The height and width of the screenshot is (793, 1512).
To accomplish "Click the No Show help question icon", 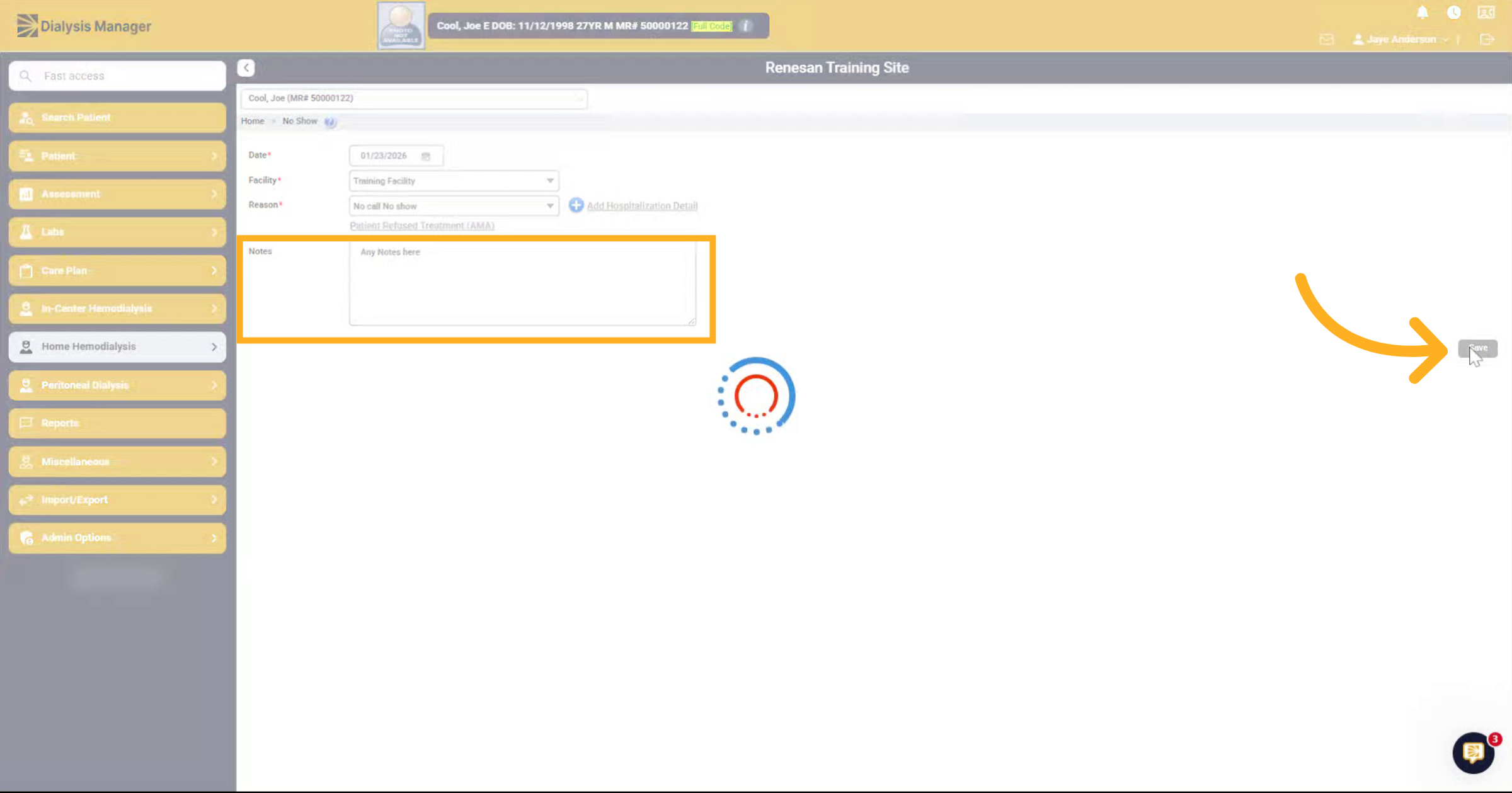I will (x=330, y=122).
